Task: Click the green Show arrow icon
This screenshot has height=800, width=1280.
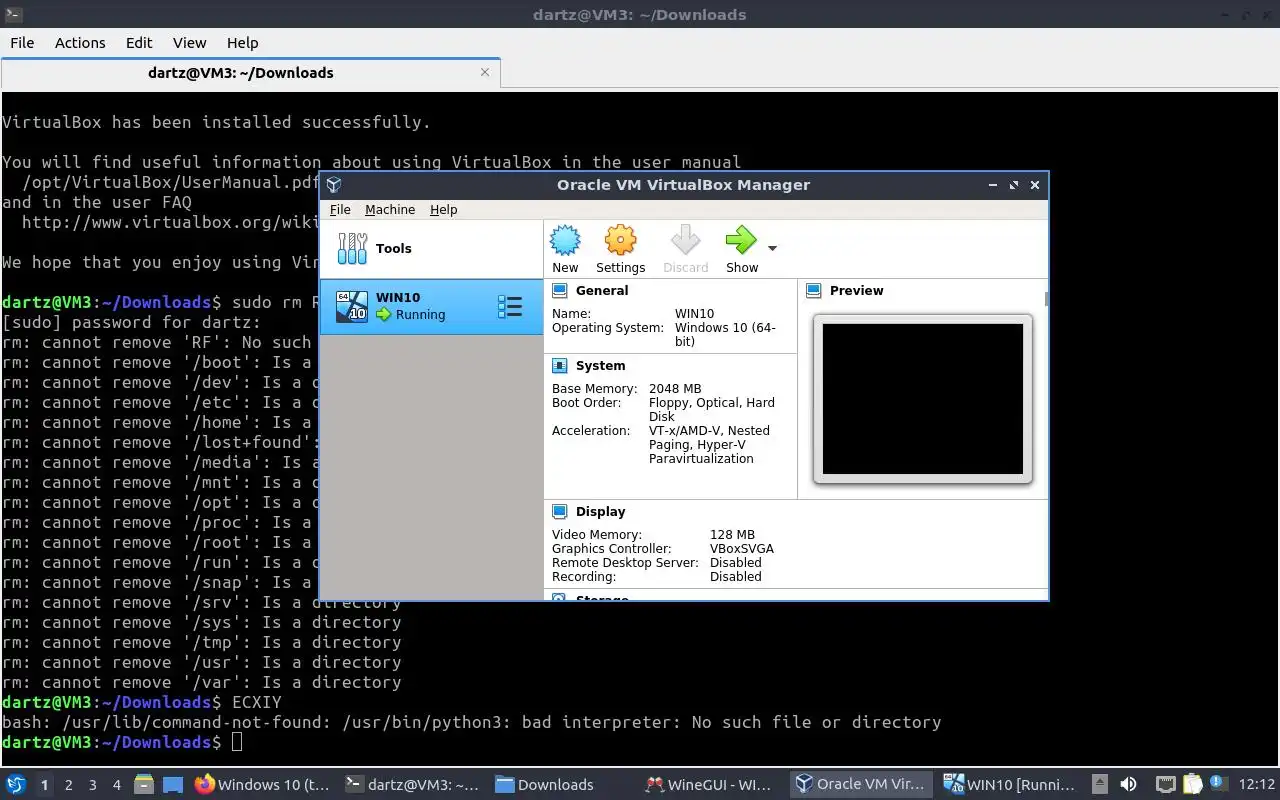Action: click(x=741, y=241)
